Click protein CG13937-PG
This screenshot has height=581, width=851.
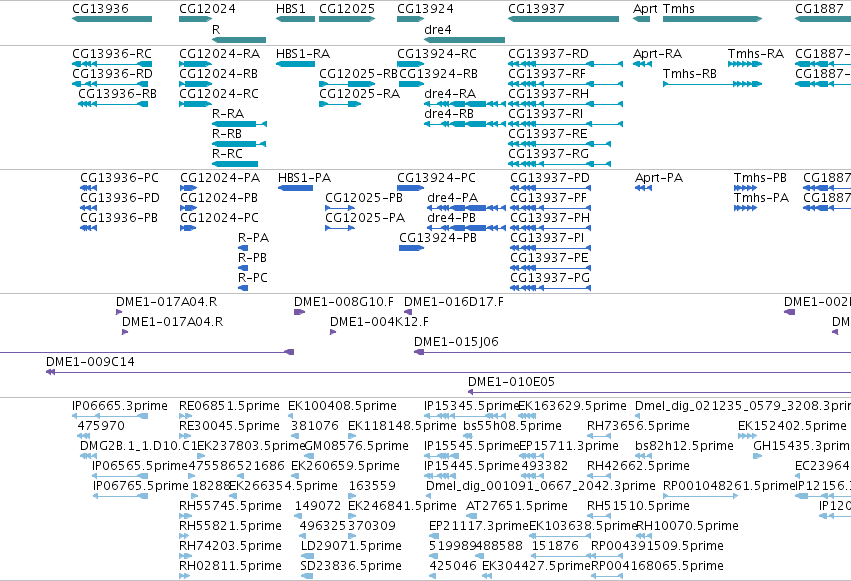550,288
